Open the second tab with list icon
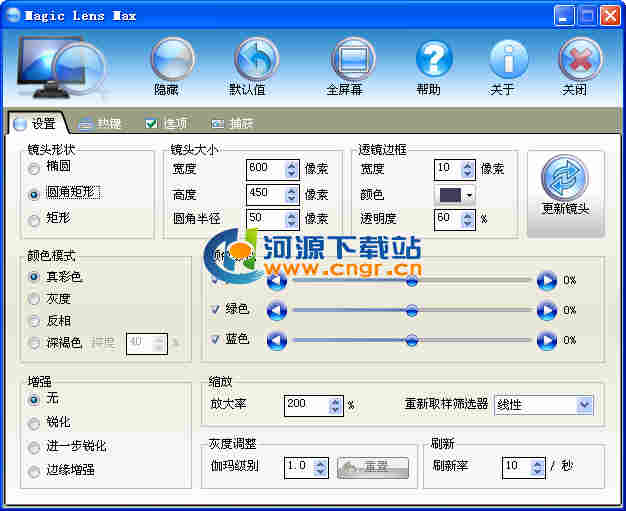Viewport: 626px width, 511px height. coord(100,124)
